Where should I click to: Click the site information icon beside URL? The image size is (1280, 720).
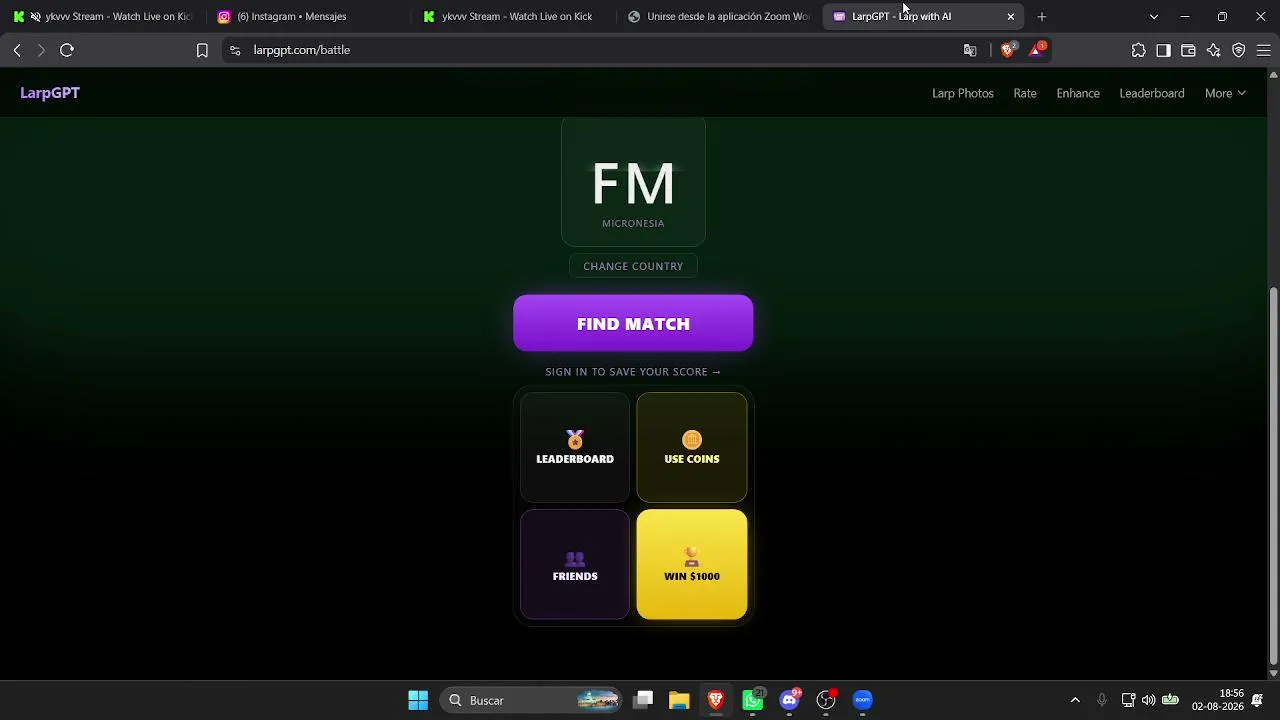[x=235, y=50]
